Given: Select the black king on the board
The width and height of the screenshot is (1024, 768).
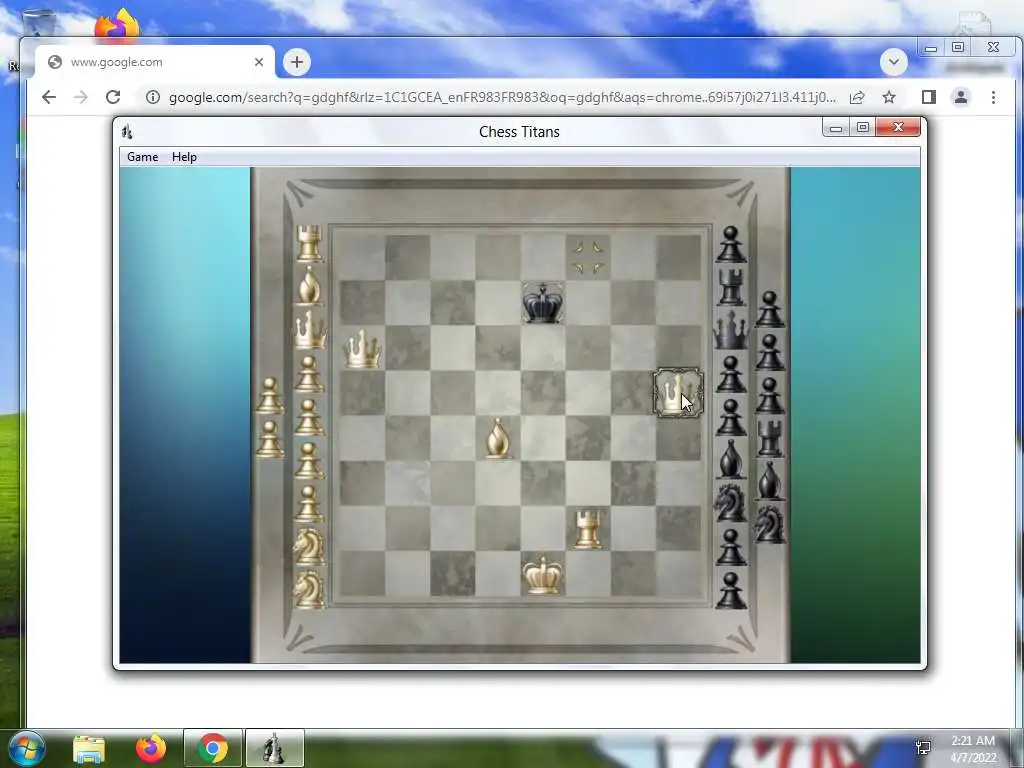Looking at the screenshot, I should click(543, 302).
